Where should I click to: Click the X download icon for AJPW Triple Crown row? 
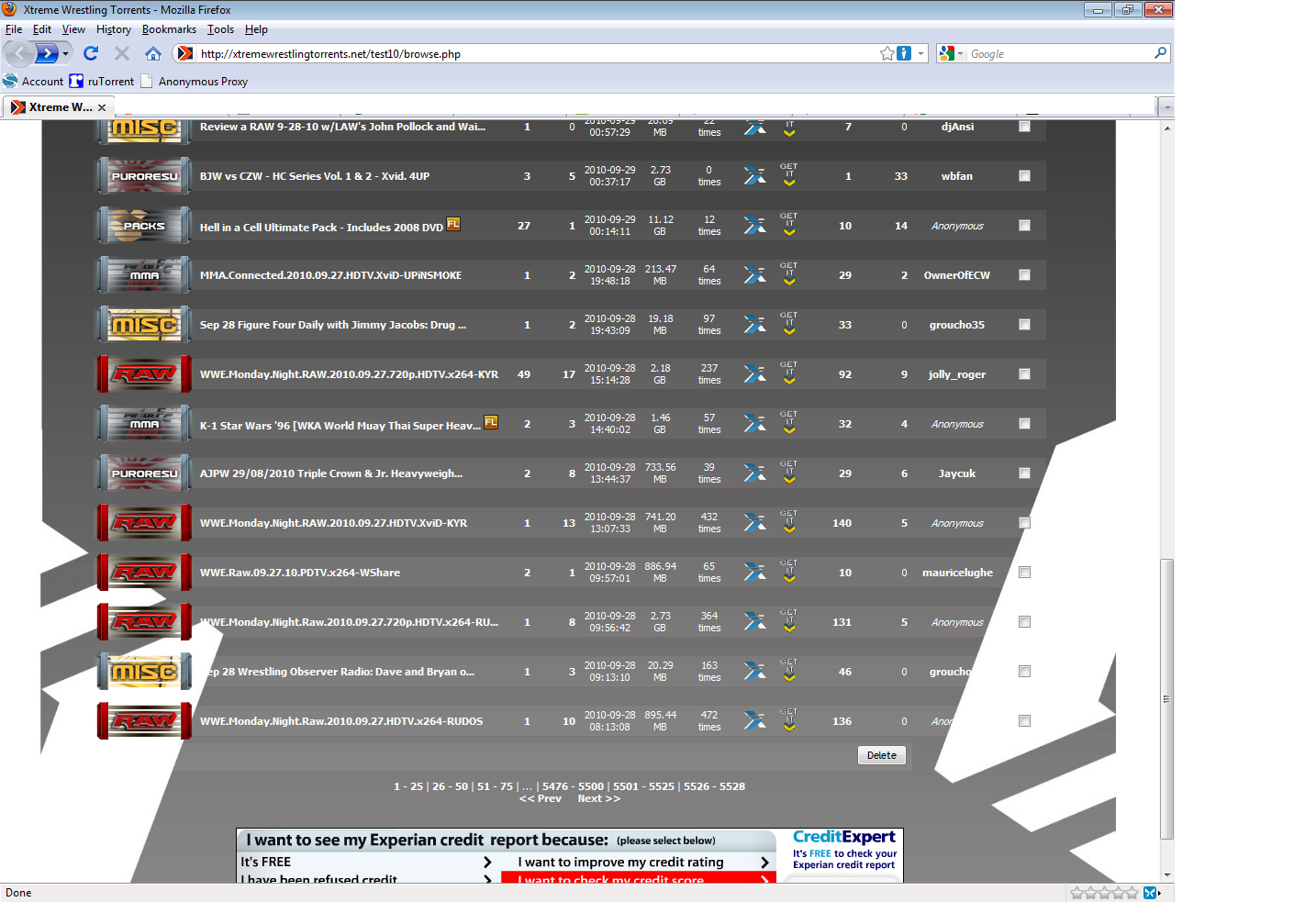(754, 473)
